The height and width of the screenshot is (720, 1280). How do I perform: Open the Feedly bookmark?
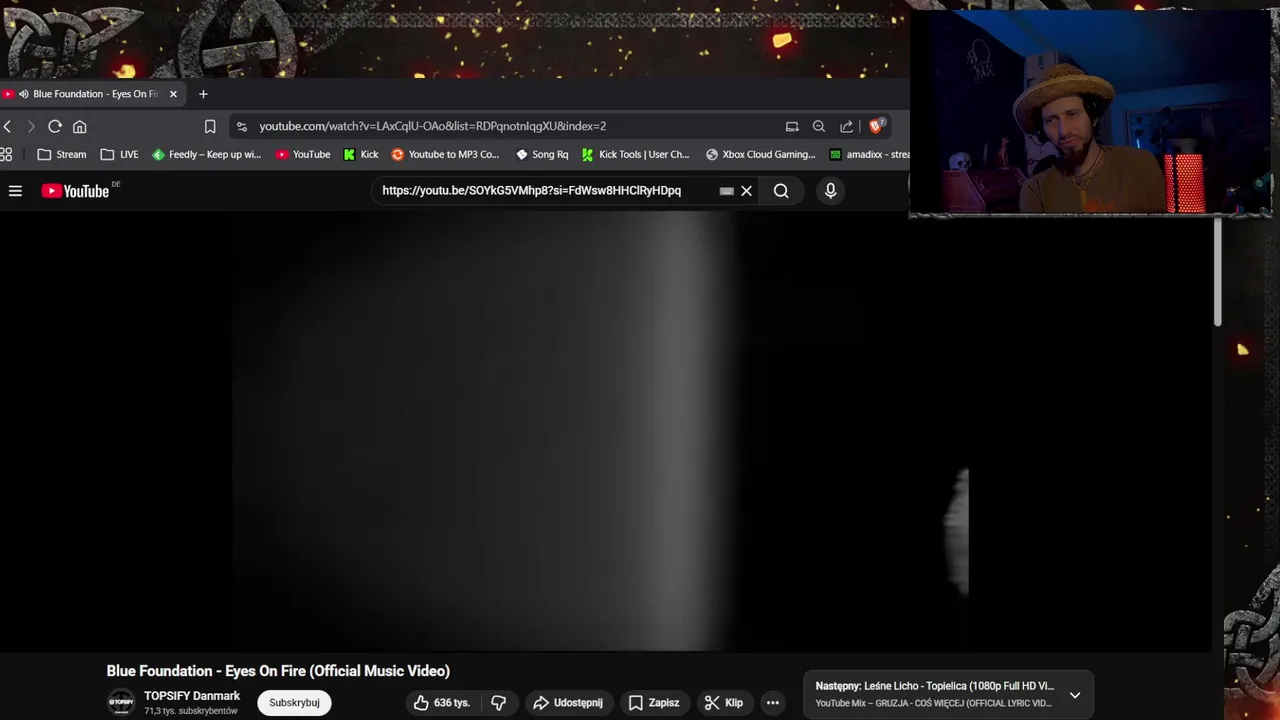pos(206,154)
